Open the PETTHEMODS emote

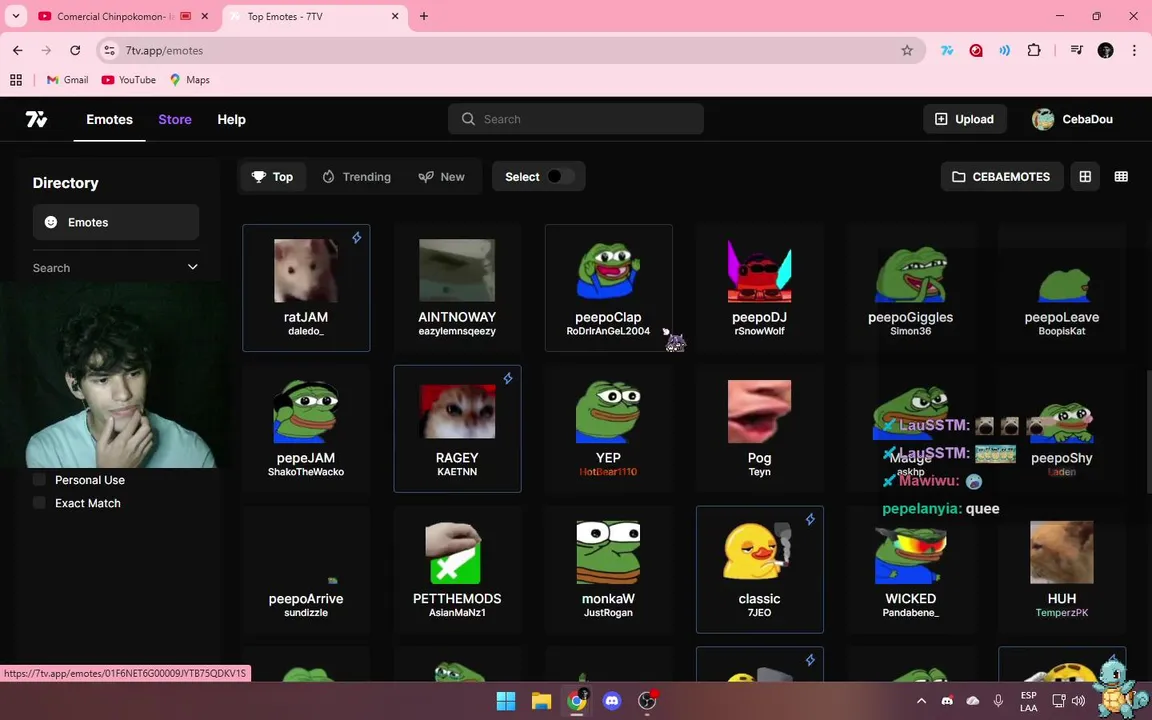pos(457,569)
